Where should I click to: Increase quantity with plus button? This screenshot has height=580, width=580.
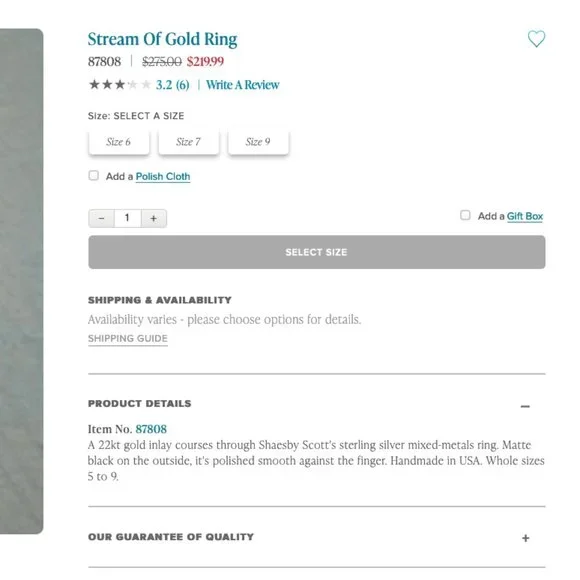point(154,218)
